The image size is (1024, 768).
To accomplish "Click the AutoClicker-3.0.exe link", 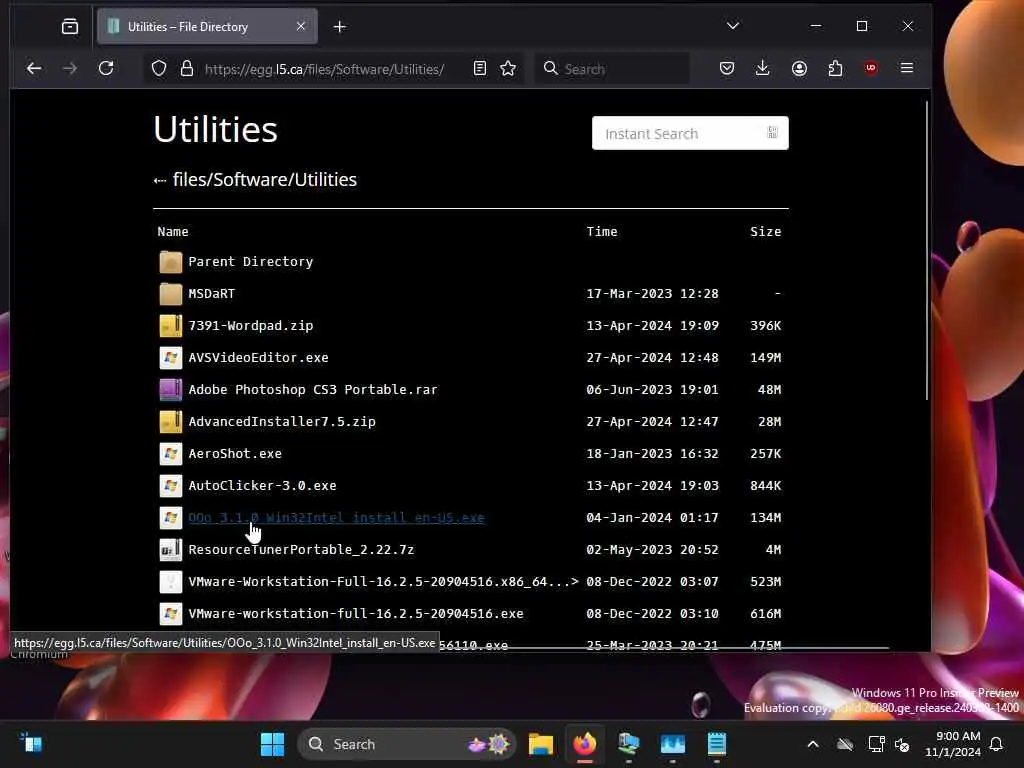I will [263, 486].
